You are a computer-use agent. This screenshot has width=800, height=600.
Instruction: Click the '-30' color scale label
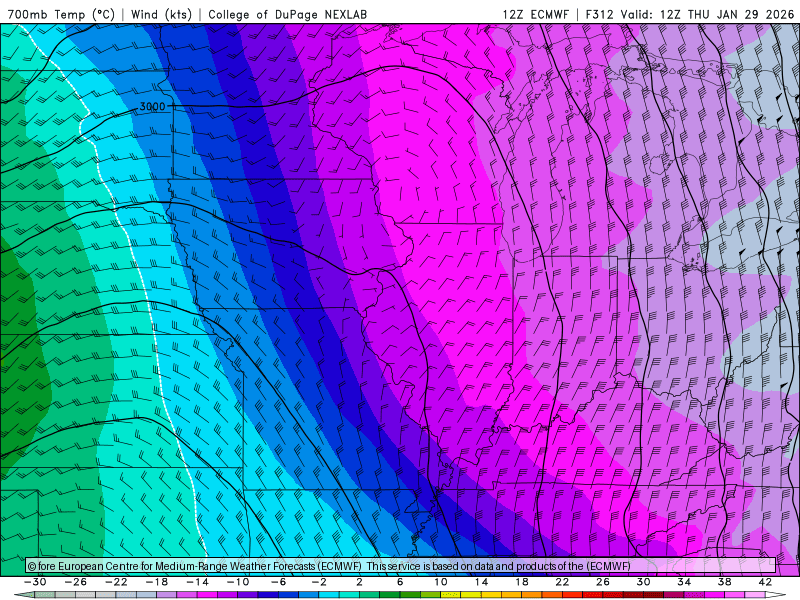35,582
